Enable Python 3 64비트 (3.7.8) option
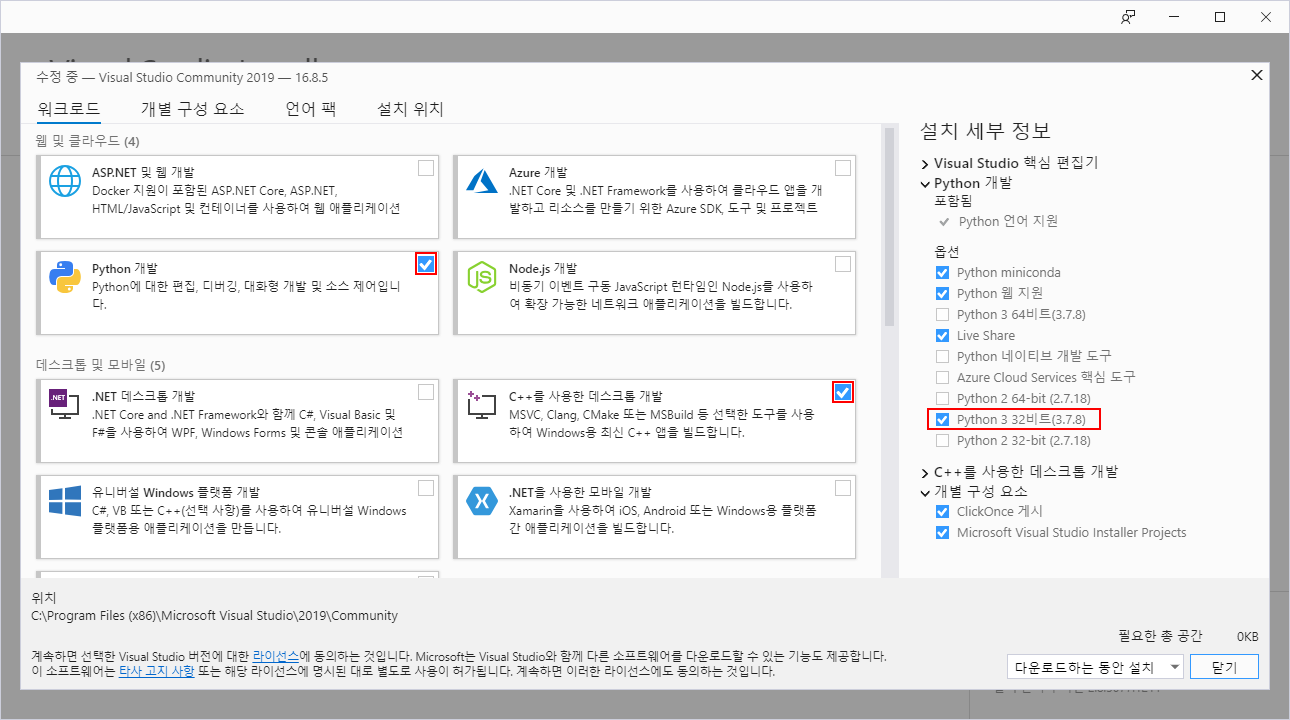The height and width of the screenshot is (720, 1290). click(x=942, y=314)
